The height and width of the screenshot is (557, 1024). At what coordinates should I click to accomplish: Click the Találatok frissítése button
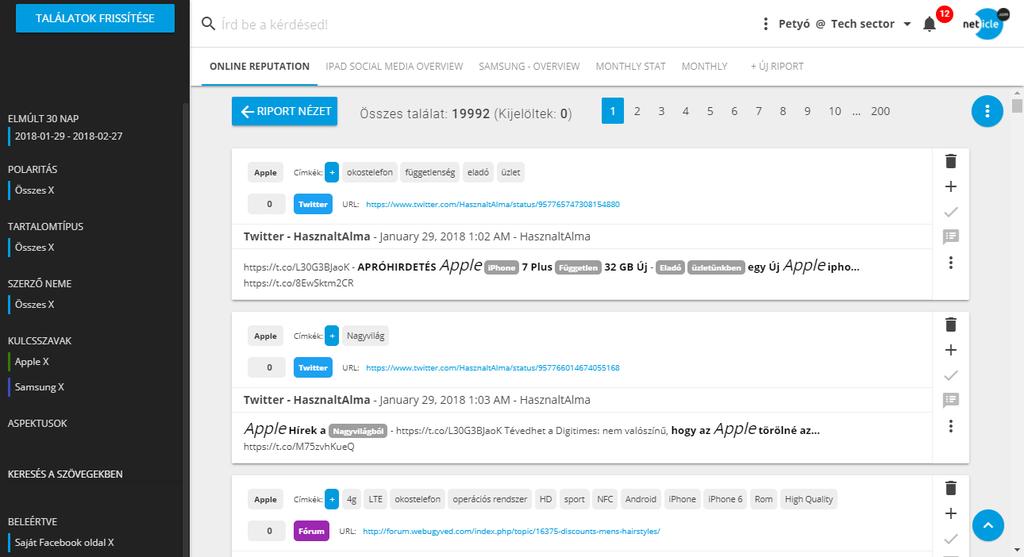(x=95, y=18)
